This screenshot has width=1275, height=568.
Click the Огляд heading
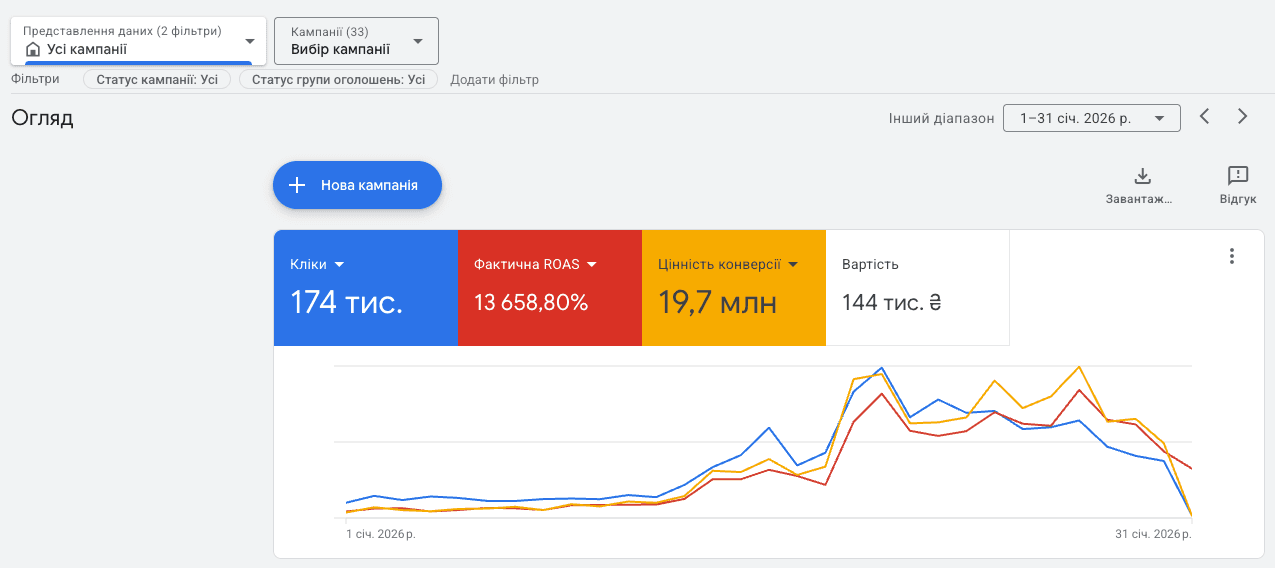[42, 118]
